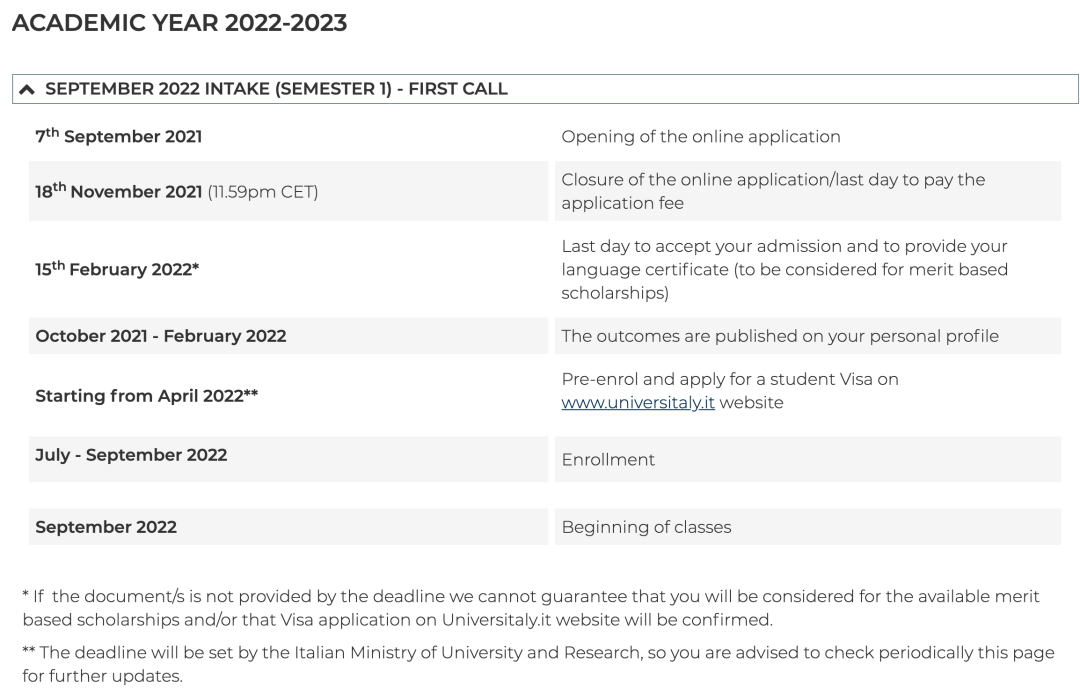Screen dimensions: 1080x693
Task: Click the September 2022 Intake First Call header
Action: [276, 89]
